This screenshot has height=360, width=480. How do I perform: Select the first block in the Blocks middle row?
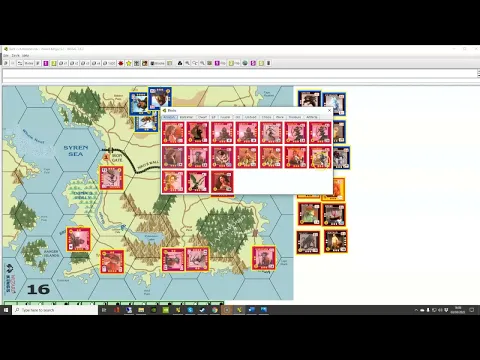point(173,157)
